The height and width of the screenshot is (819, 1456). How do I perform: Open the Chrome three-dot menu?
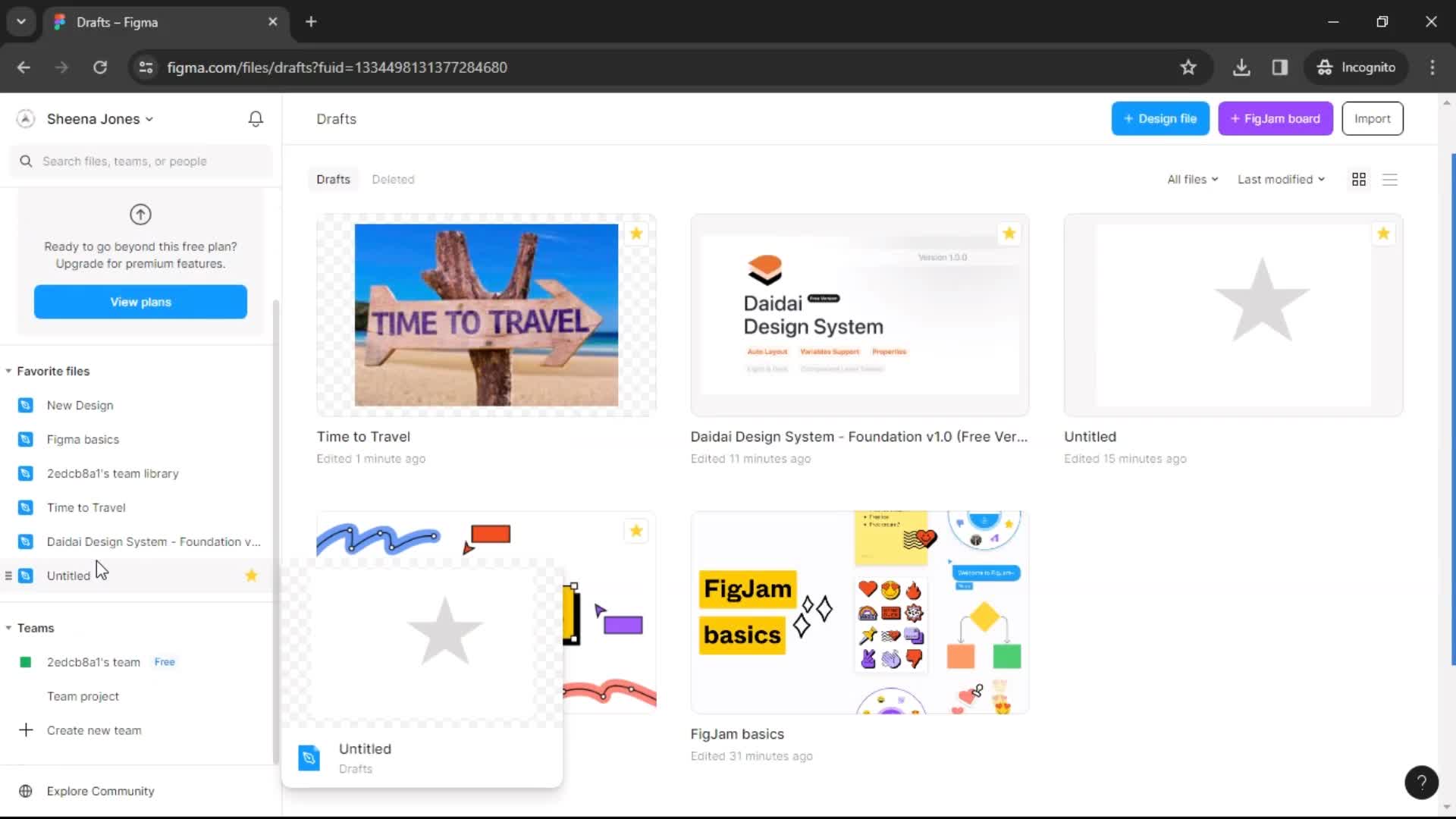point(1432,67)
